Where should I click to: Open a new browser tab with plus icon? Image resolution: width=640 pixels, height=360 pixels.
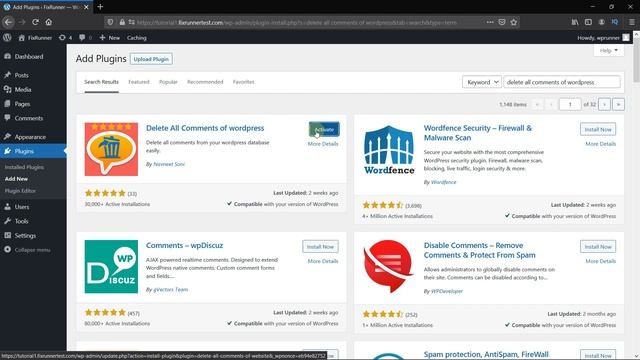coord(100,7)
